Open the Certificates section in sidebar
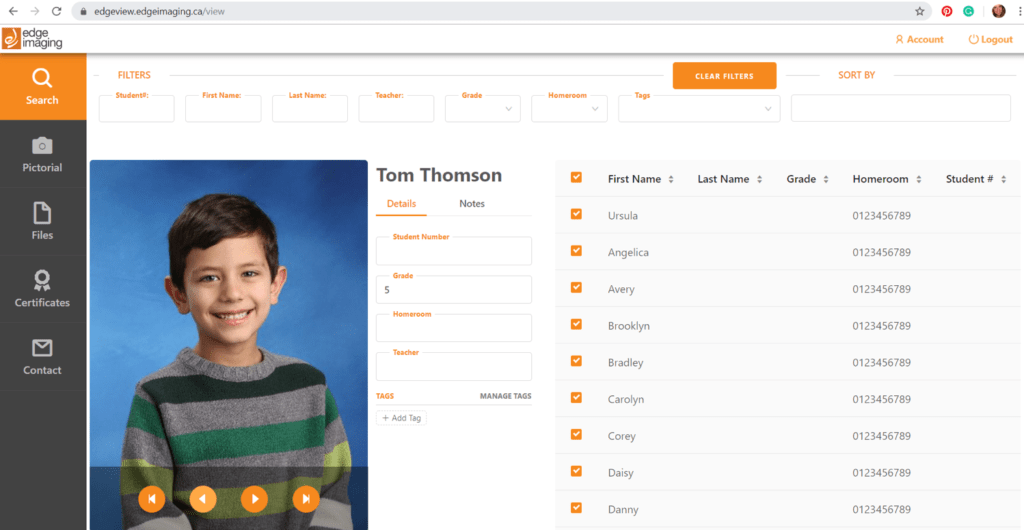 point(42,289)
